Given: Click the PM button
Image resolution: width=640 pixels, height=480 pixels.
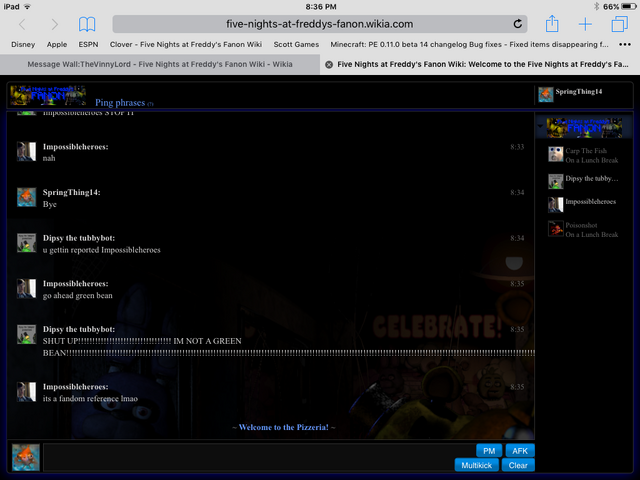Looking at the screenshot, I should point(489,451).
